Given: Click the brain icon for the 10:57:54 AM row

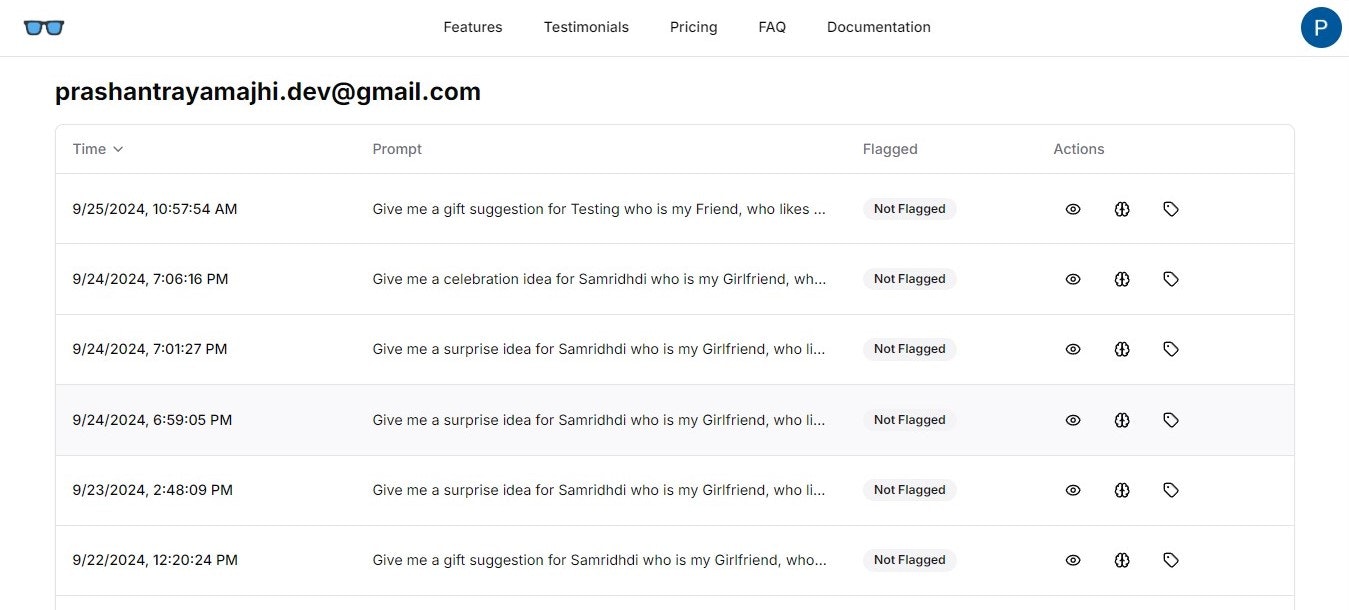Looking at the screenshot, I should [1122, 209].
